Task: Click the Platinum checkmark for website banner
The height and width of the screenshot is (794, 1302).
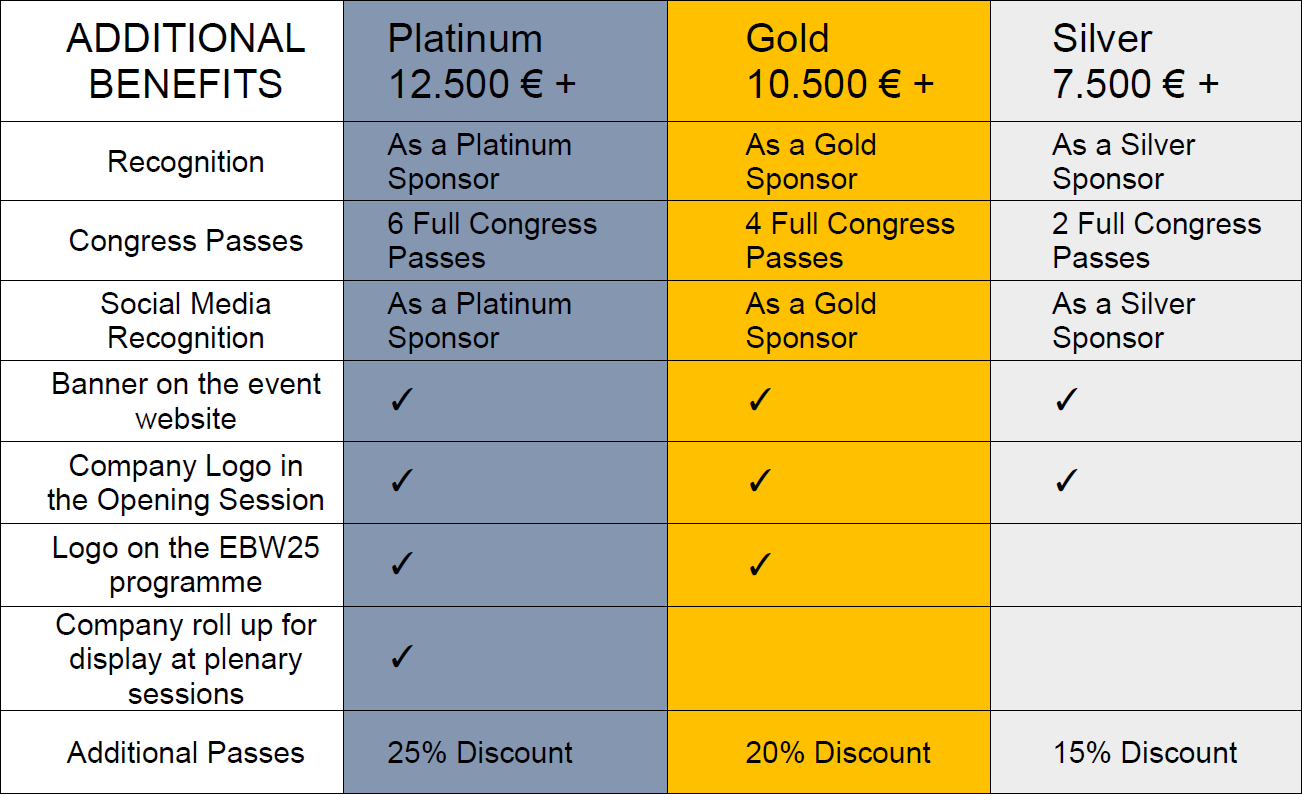Action: (x=401, y=401)
